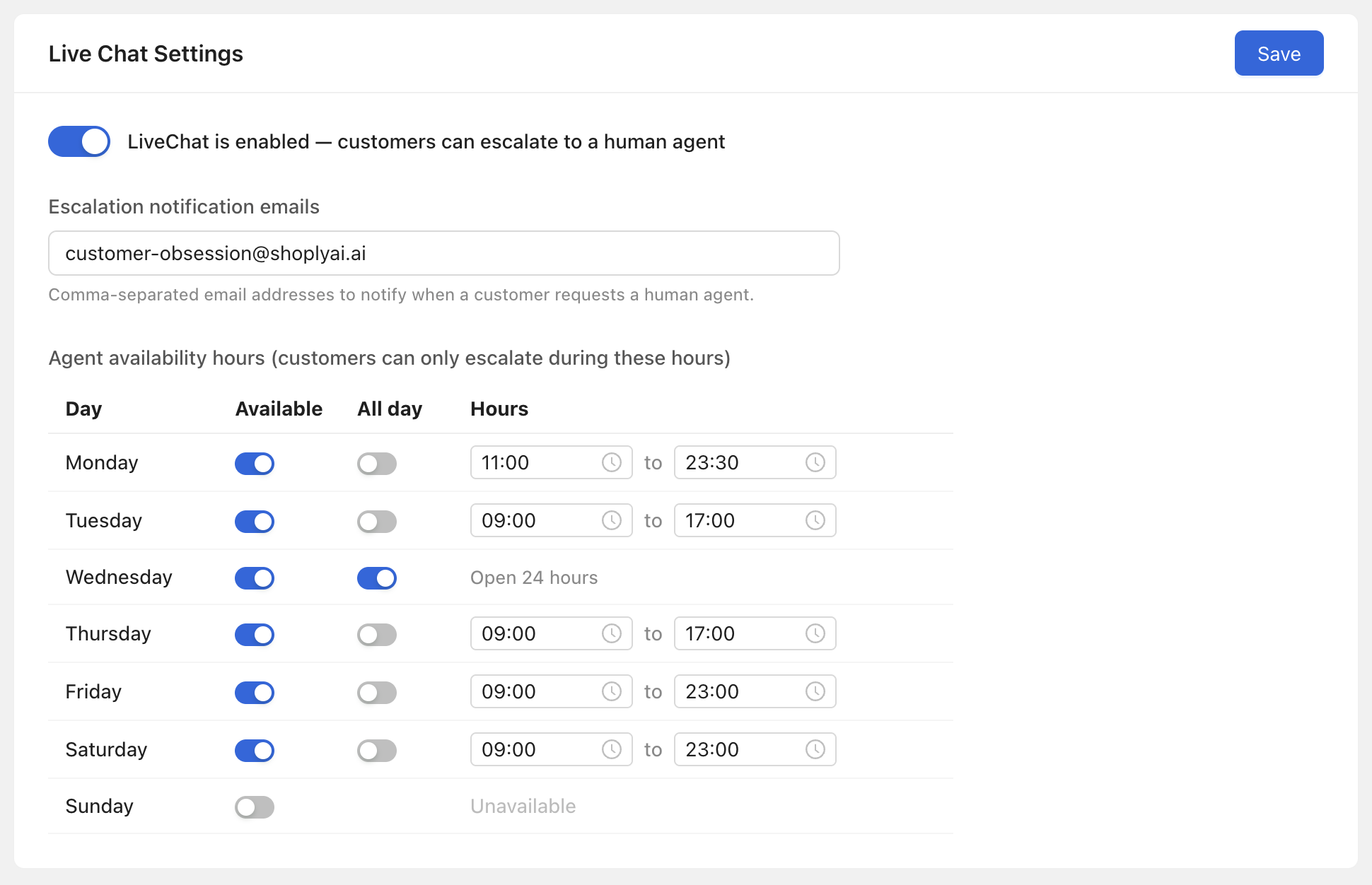Screen dimensions: 1372x885
Task: Click the escalation notification emails field
Action: click(443, 253)
